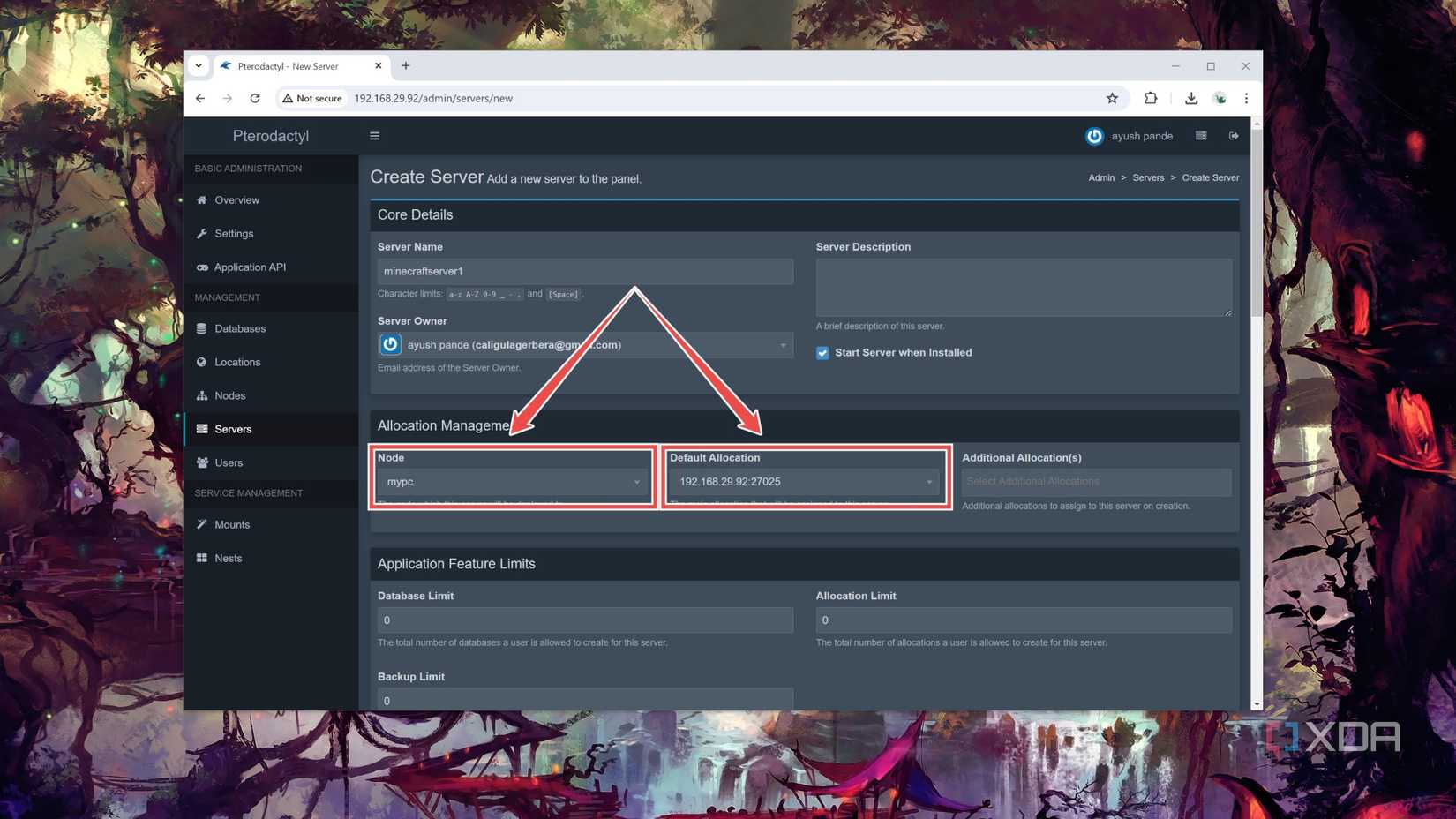This screenshot has height=819, width=1456.
Task: Click the page scrollbar down arrow
Action: pos(1257,704)
